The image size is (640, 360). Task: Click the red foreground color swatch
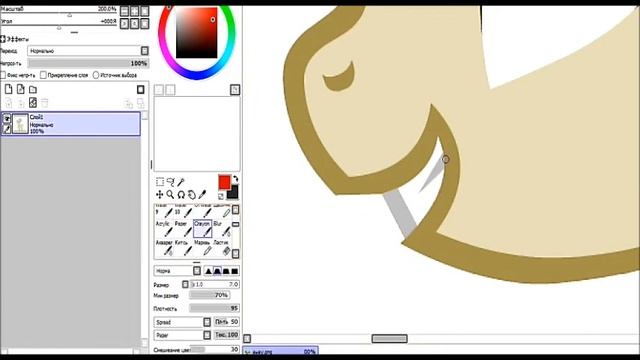pos(224,182)
